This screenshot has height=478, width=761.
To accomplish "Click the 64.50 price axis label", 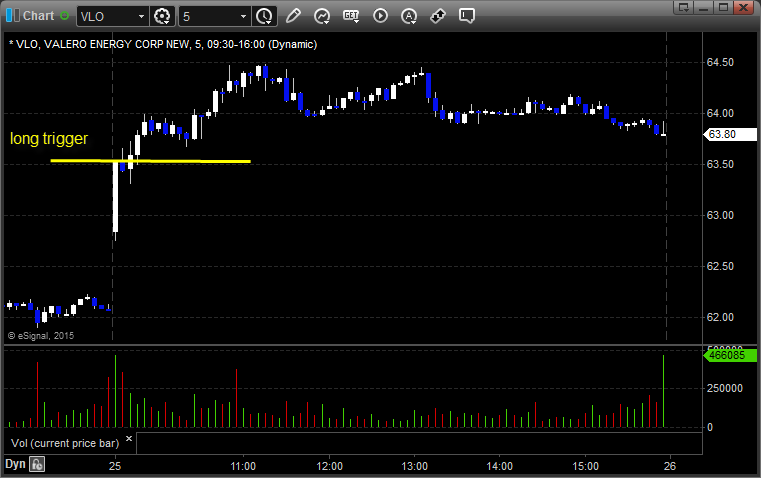I will pos(720,62).
